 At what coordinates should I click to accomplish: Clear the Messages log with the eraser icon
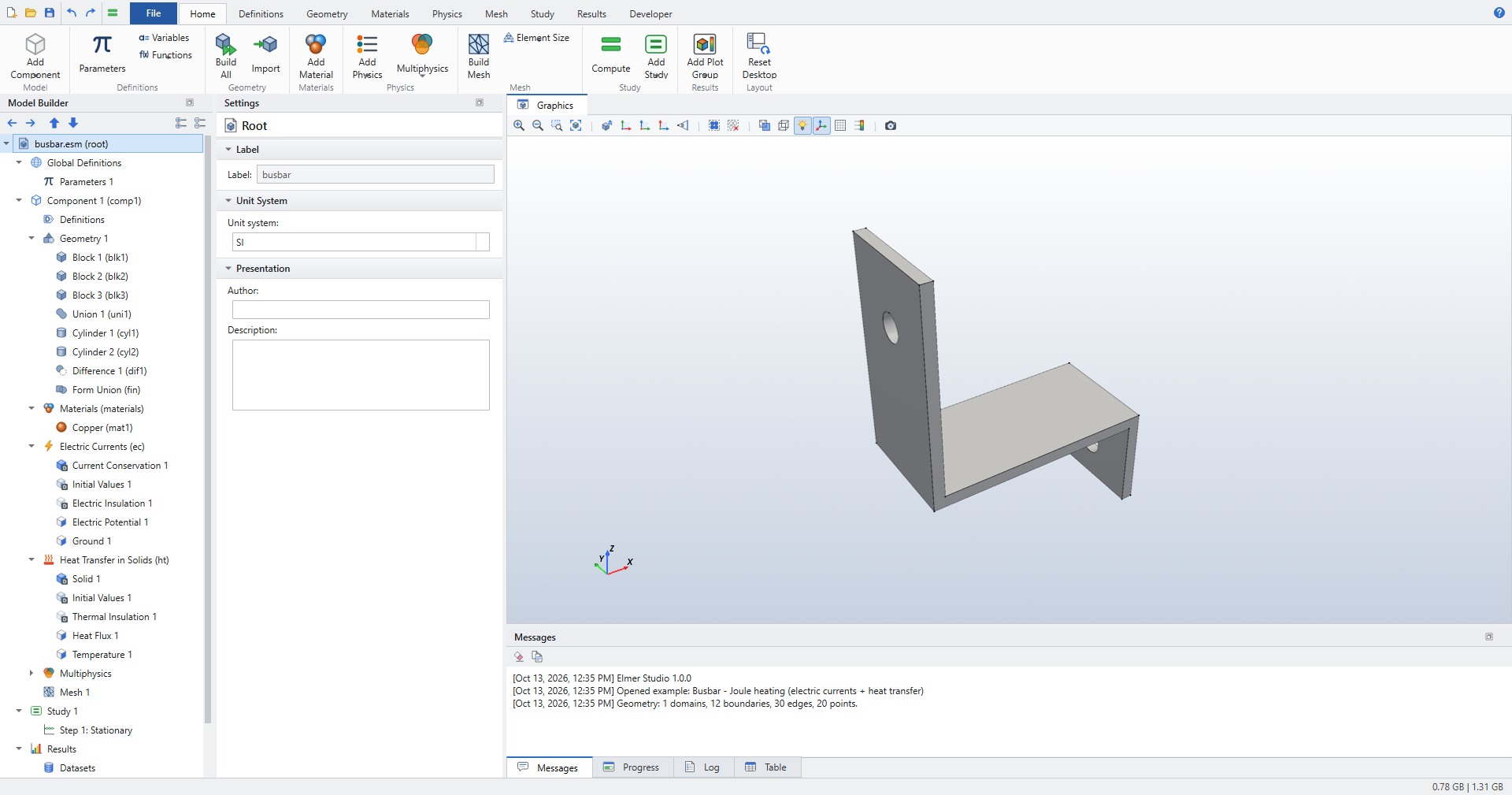[519, 656]
